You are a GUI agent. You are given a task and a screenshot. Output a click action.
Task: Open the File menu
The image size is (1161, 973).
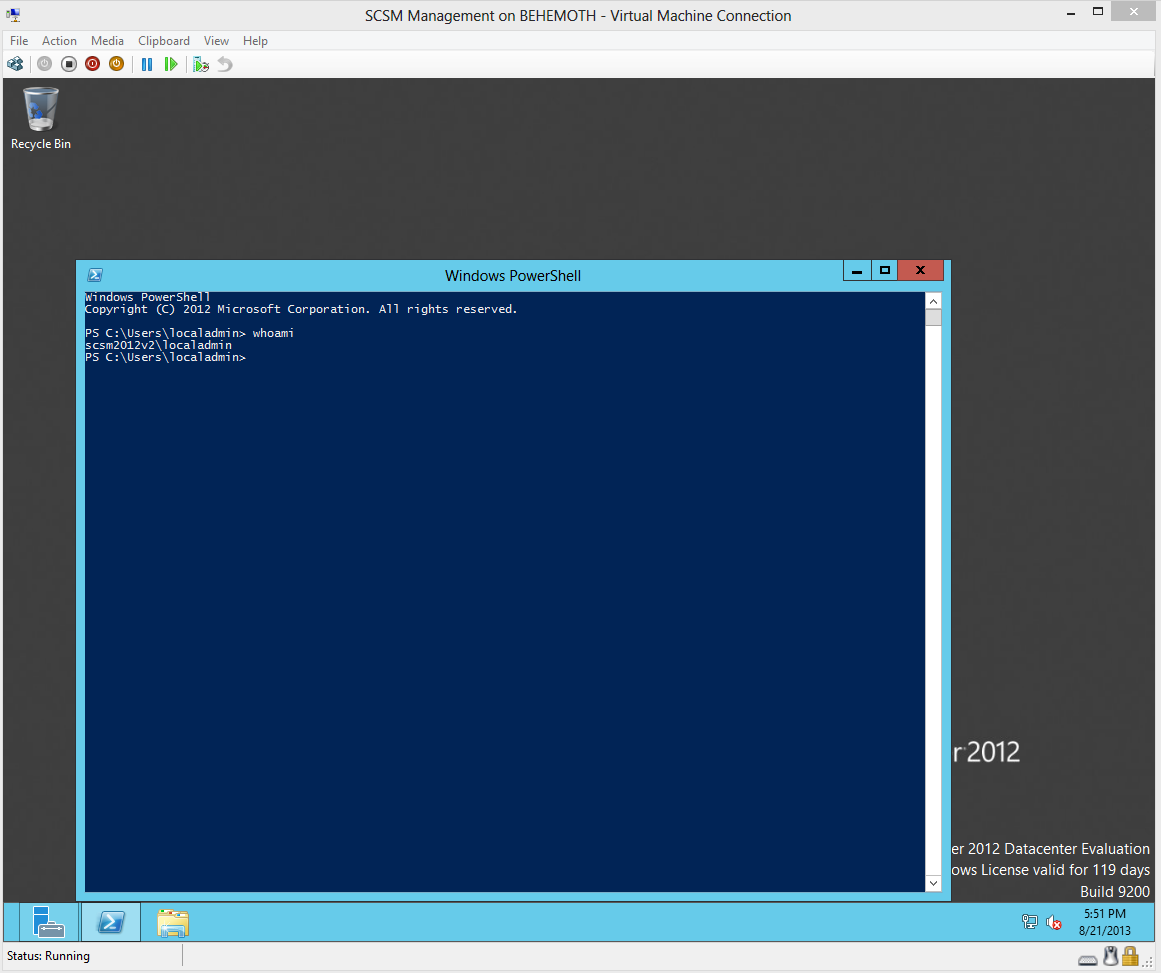tap(19, 41)
